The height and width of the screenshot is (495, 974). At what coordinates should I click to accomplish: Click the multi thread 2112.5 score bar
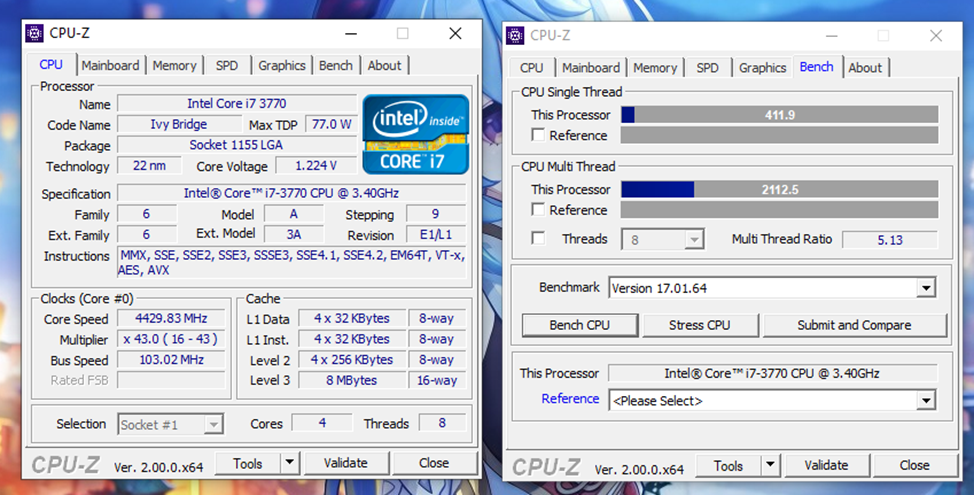pos(780,189)
